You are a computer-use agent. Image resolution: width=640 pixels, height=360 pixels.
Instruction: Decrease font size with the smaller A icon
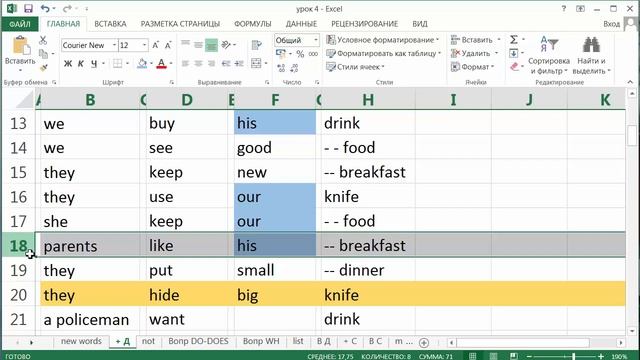point(168,45)
